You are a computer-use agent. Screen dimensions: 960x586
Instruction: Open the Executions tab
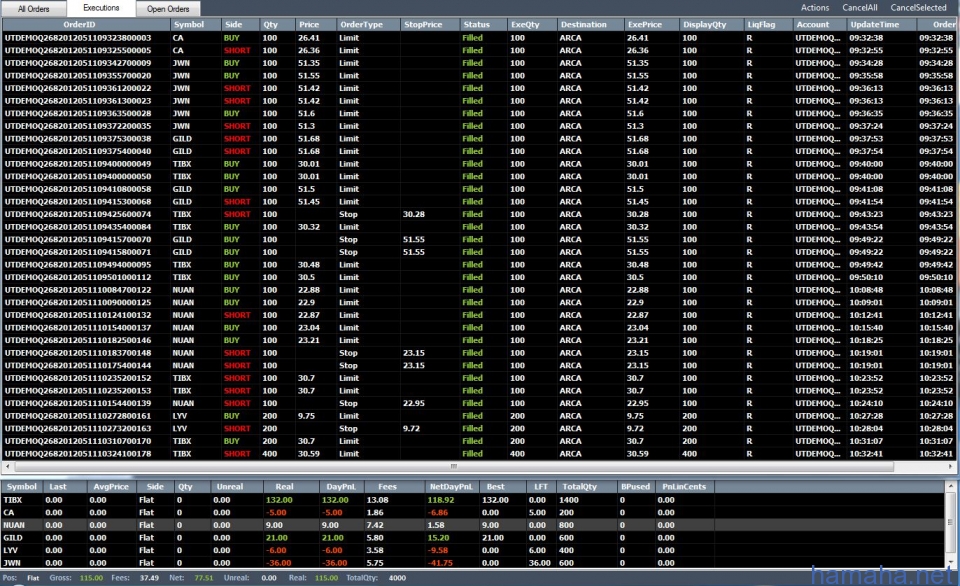coord(101,8)
